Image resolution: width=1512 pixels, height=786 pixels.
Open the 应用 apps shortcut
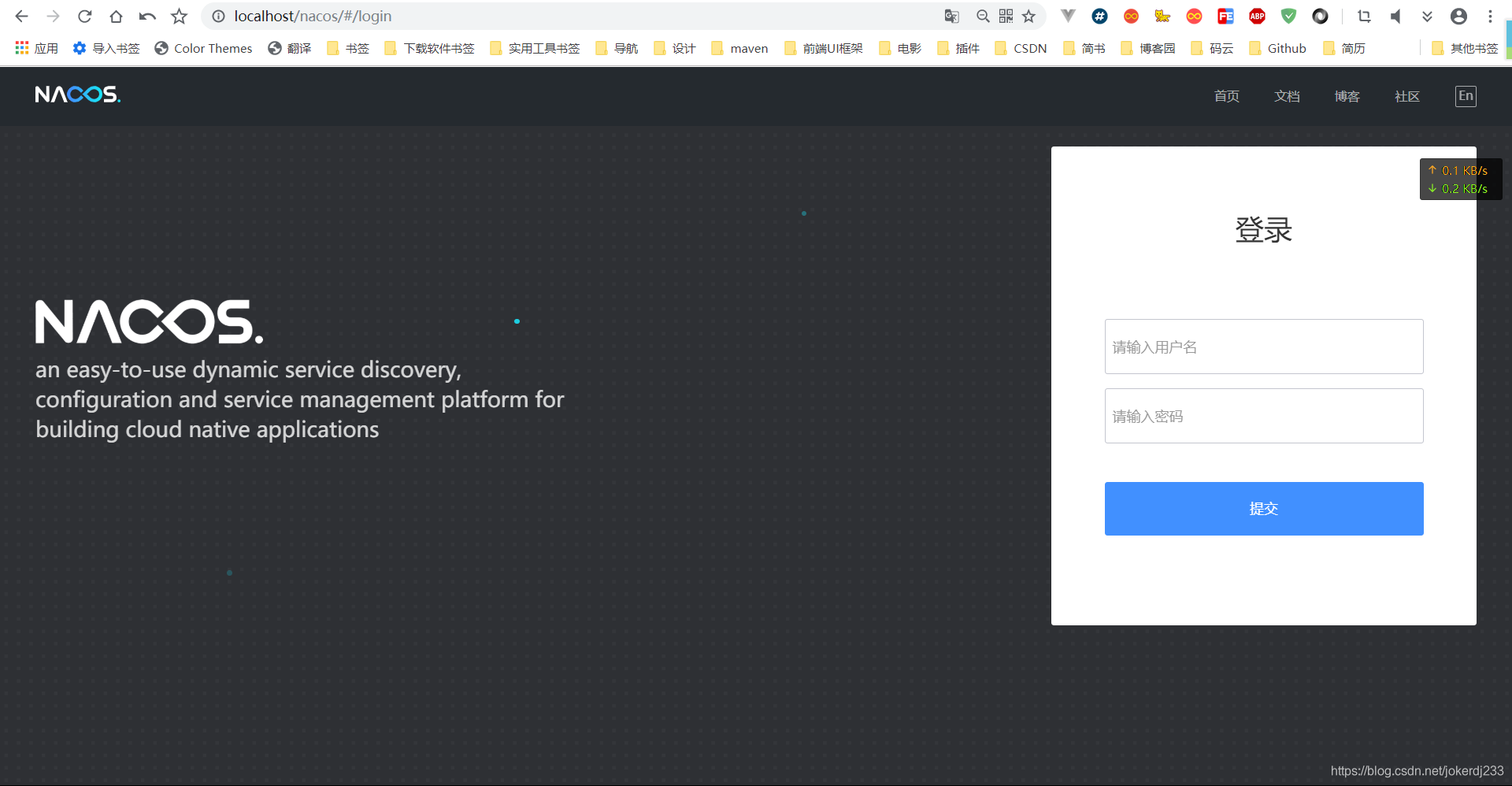[36, 48]
